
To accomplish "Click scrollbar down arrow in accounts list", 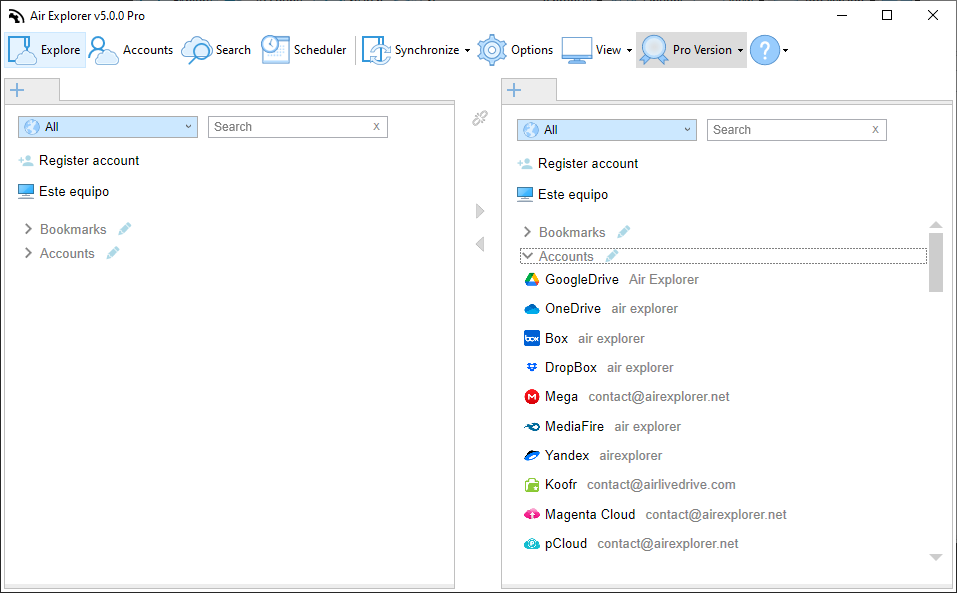I will point(936,557).
